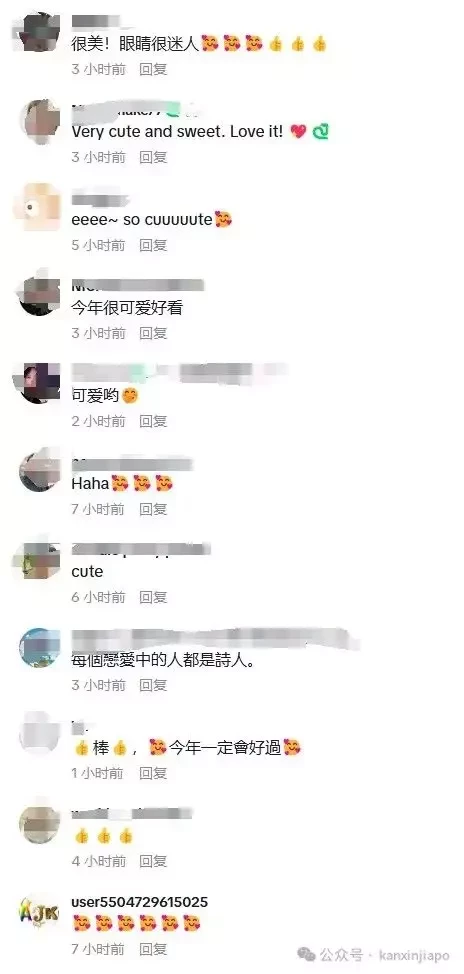Screen dimensions: 464x974
Task: Open the AJK avatar of user5504729615025
Action: pos(39,913)
